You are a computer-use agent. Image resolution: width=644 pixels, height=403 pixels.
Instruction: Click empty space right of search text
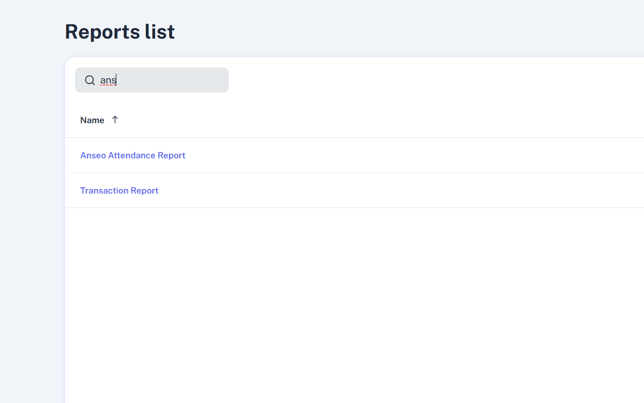180,80
